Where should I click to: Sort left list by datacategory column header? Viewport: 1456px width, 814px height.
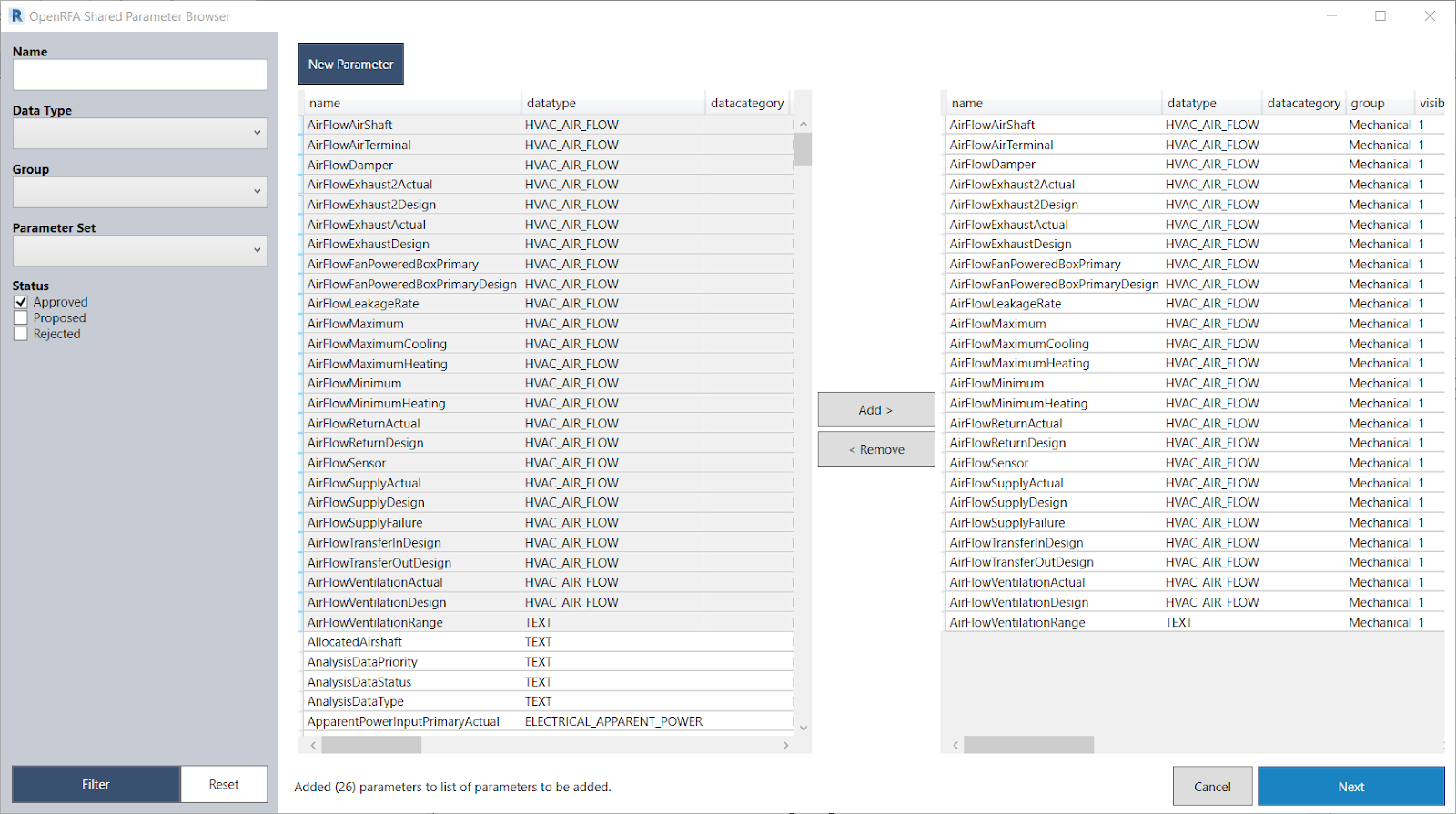(x=747, y=103)
